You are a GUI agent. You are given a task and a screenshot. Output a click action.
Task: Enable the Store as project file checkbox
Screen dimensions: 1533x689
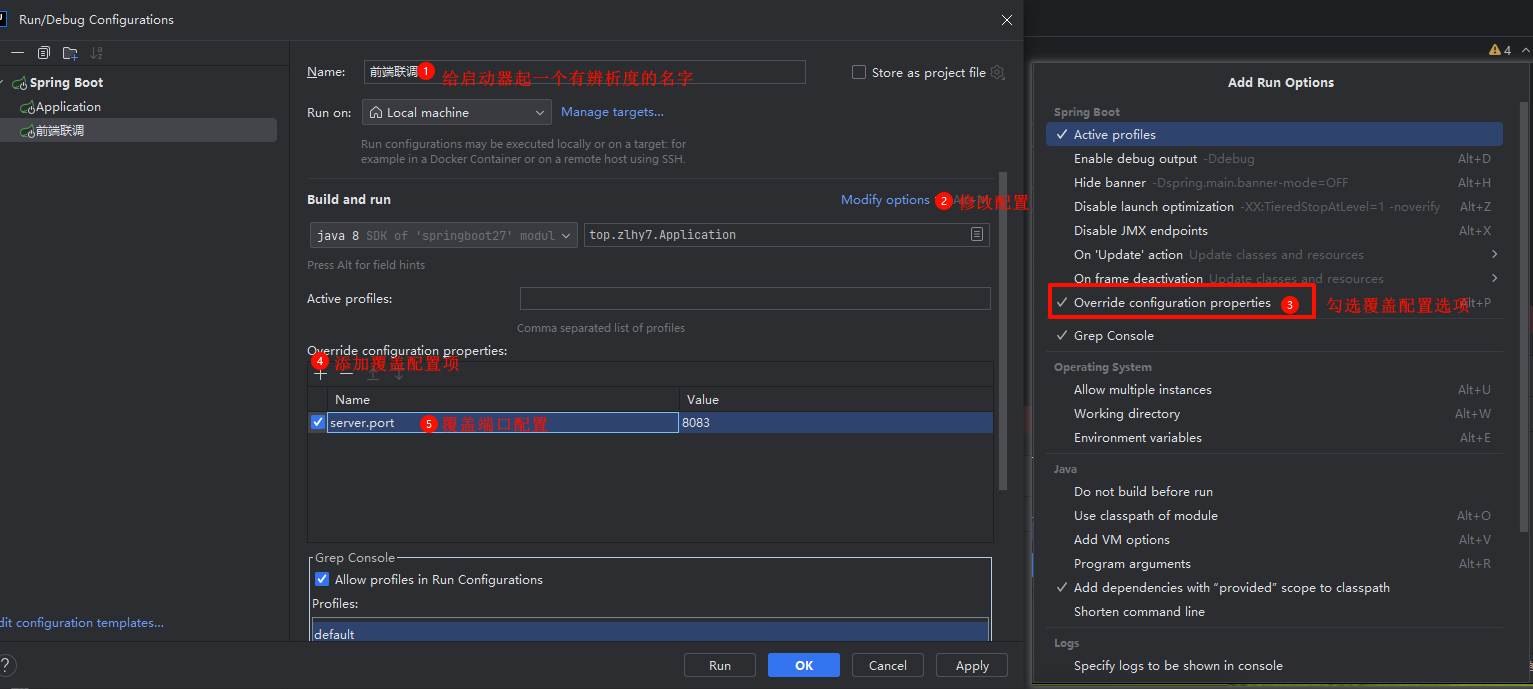click(858, 73)
